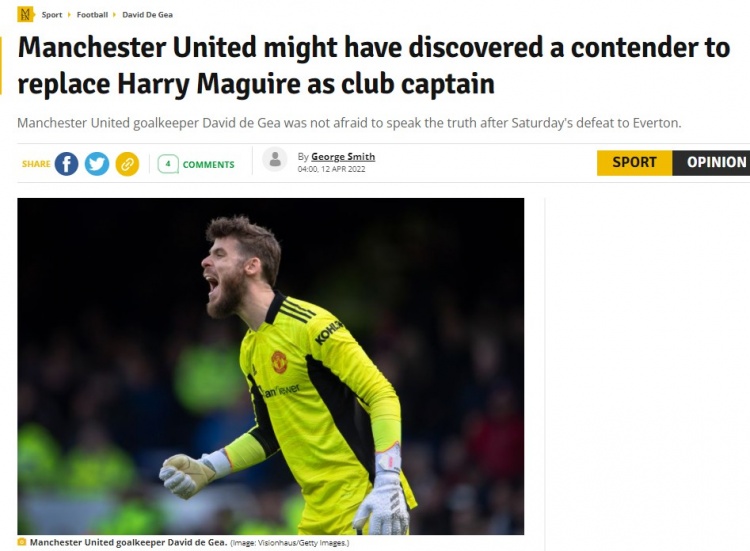Open George Smith author page
750x551 pixels.
click(343, 156)
